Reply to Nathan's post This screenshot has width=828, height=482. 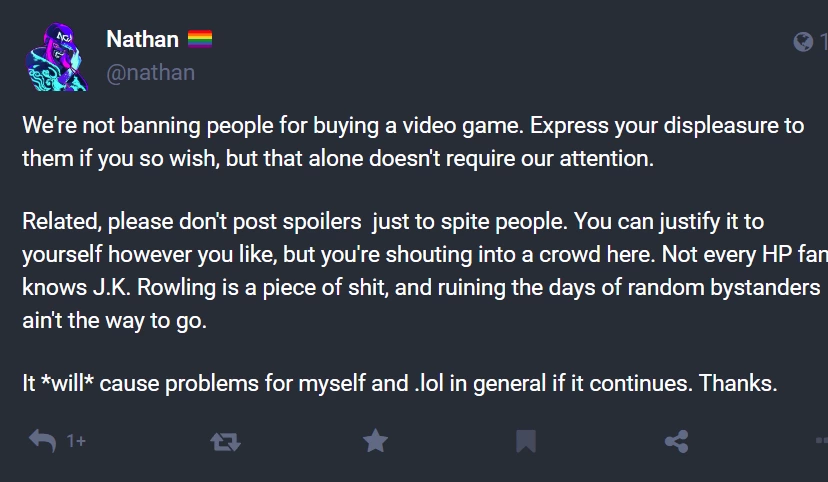click(42, 440)
